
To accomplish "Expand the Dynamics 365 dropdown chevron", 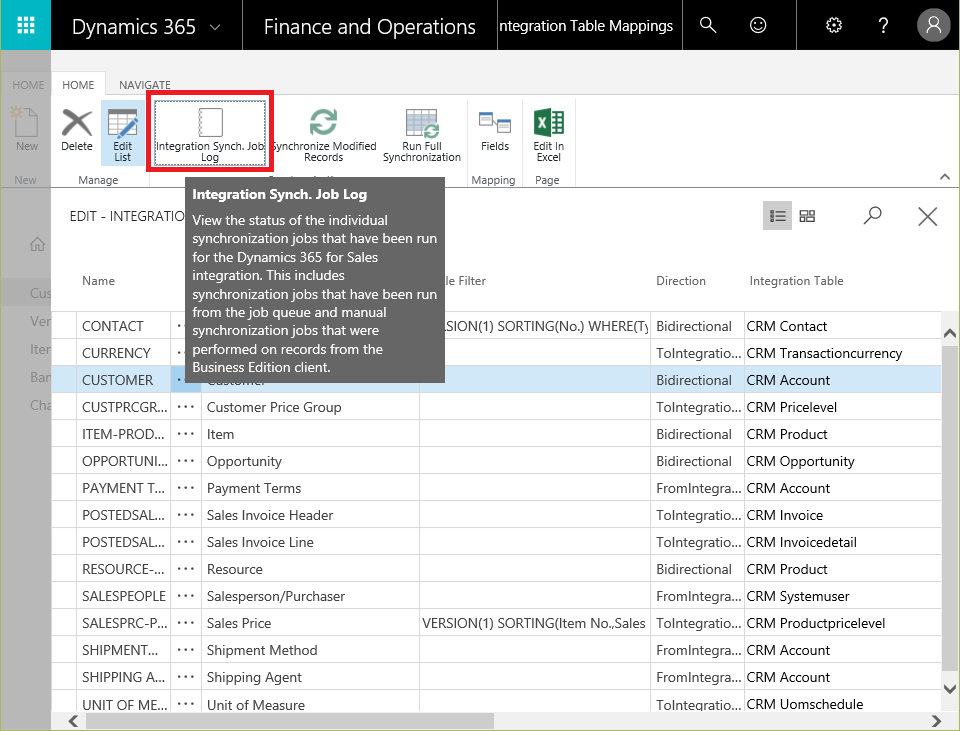I will click(215, 27).
